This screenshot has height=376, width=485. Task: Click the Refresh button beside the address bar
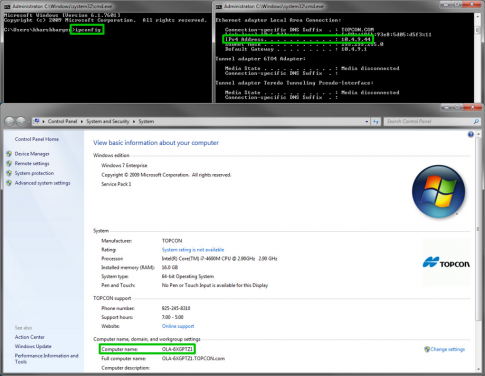tap(376, 122)
